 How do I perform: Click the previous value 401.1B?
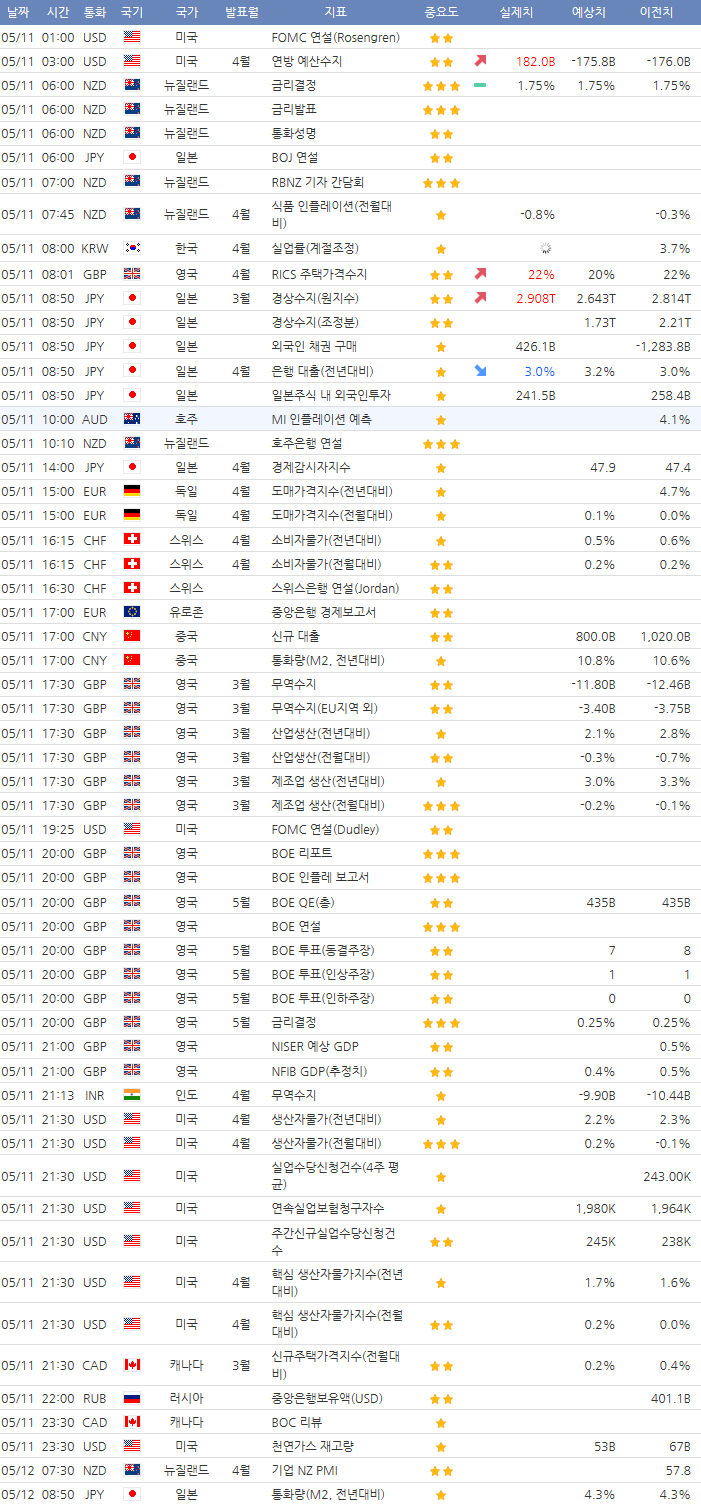(x=670, y=1398)
